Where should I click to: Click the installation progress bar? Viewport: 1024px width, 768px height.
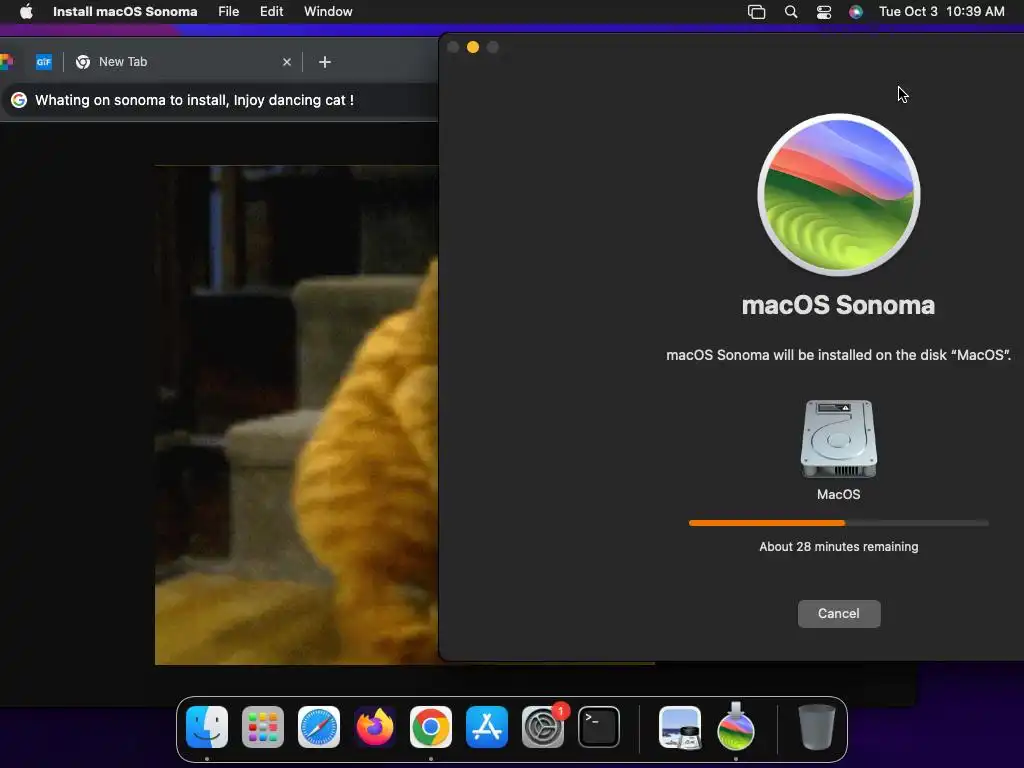839,523
